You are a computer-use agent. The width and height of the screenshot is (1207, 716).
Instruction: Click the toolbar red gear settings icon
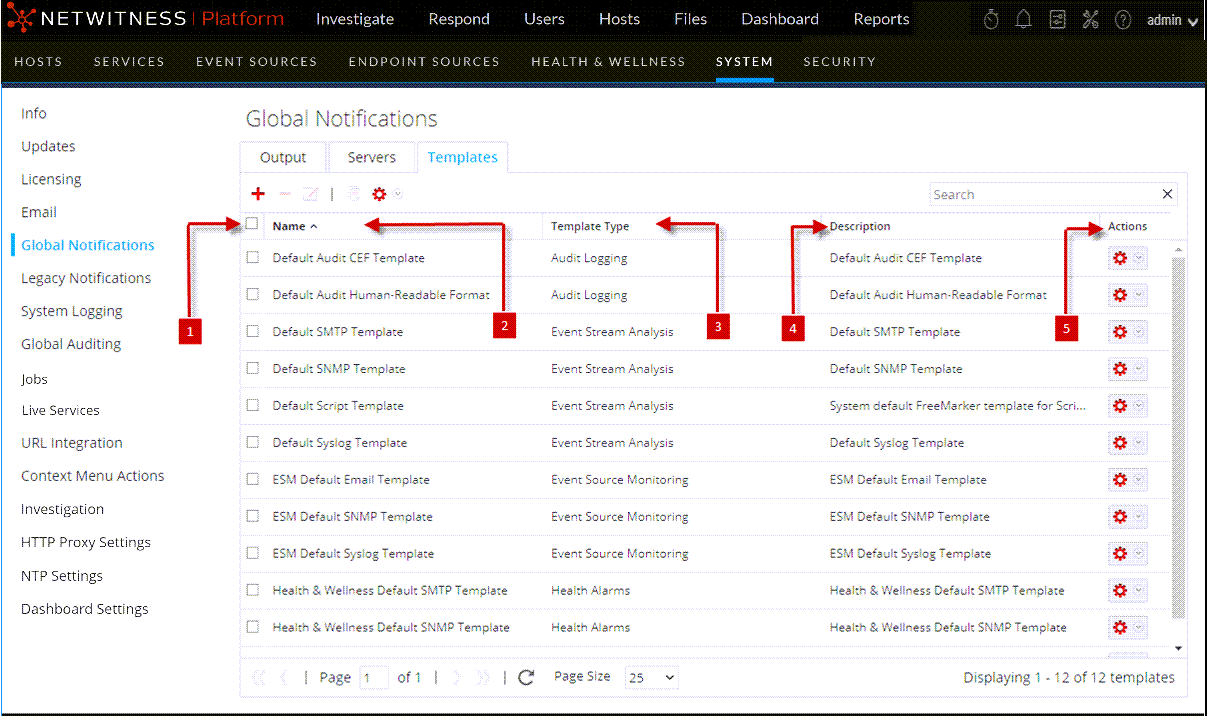pyautogui.click(x=379, y=194)
